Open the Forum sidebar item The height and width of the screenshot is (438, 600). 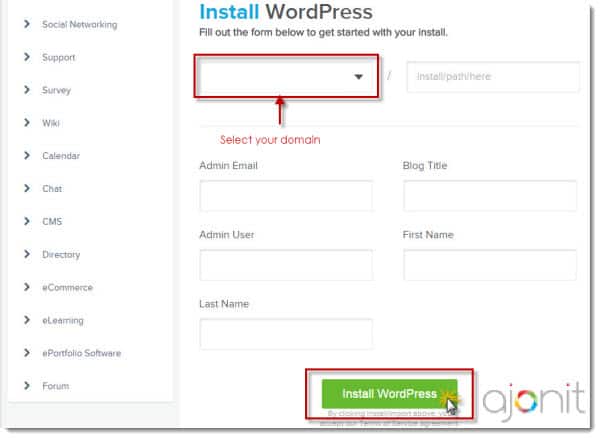click(x=56, y=386)
